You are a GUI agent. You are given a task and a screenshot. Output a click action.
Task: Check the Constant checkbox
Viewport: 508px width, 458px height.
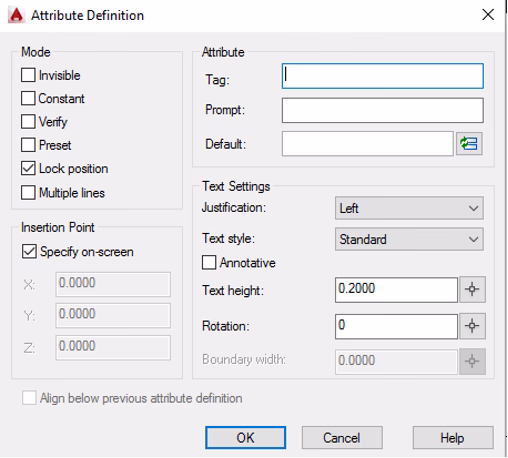click(28, 98)
